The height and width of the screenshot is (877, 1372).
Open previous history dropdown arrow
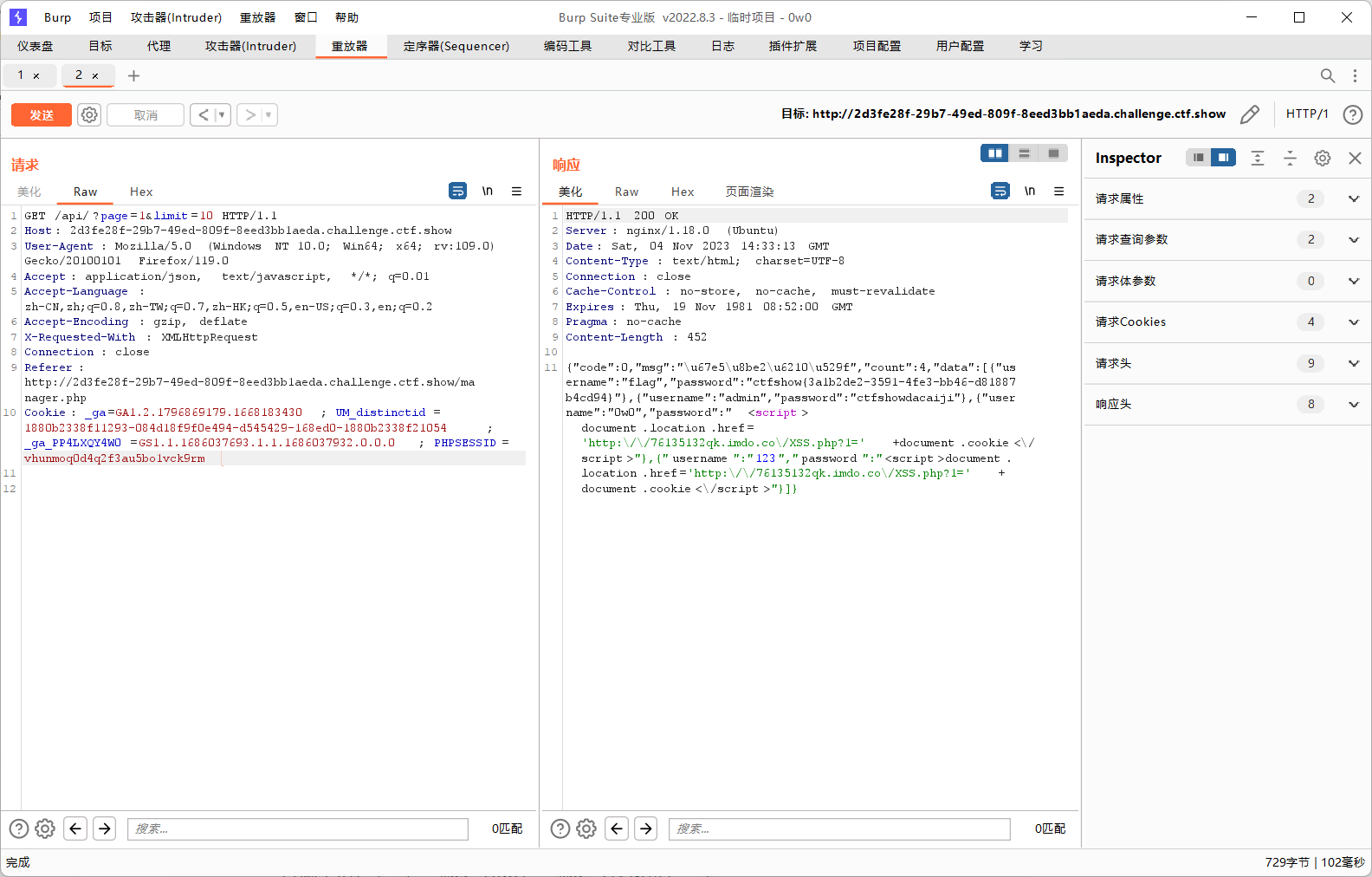coord(222,114)
